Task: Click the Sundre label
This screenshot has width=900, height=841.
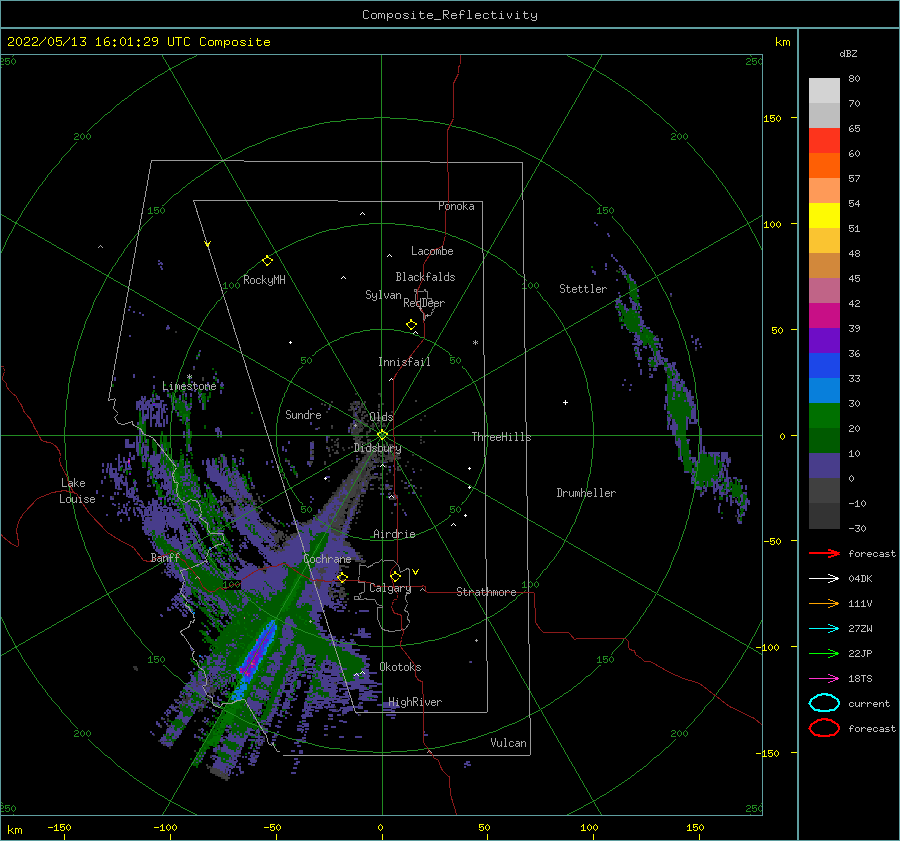Action: tap(303, 414)
